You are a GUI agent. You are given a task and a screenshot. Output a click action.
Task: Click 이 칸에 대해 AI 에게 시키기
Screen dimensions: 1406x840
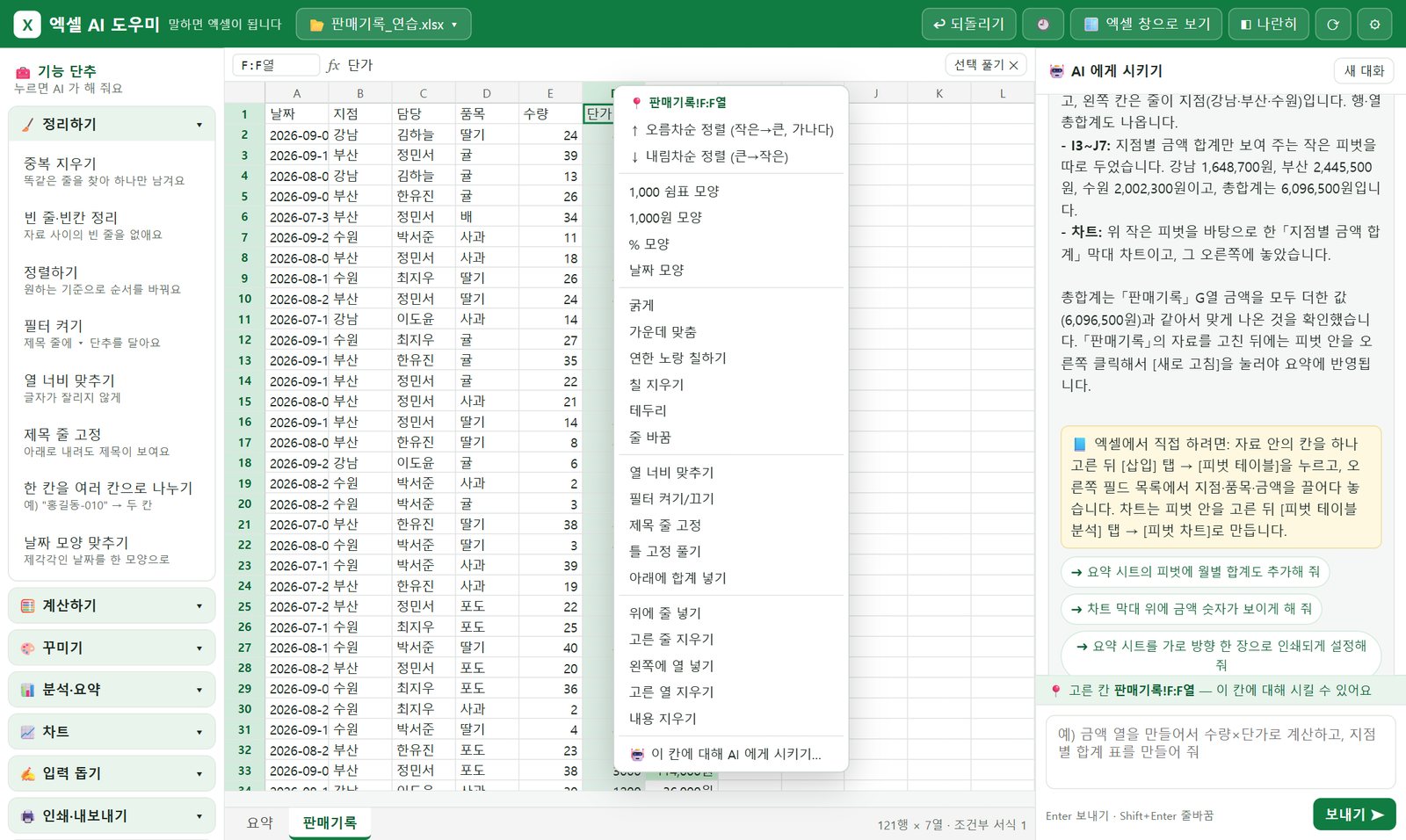[730, 754]
